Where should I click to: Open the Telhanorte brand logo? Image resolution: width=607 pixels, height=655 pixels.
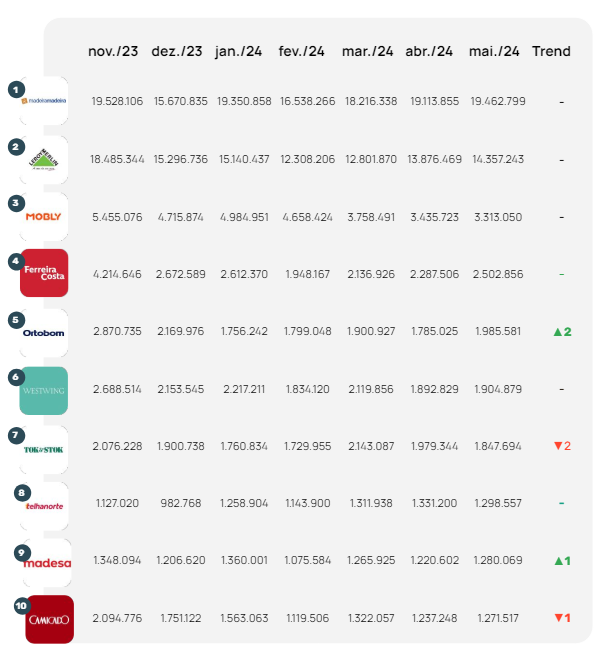pos(45,505)
